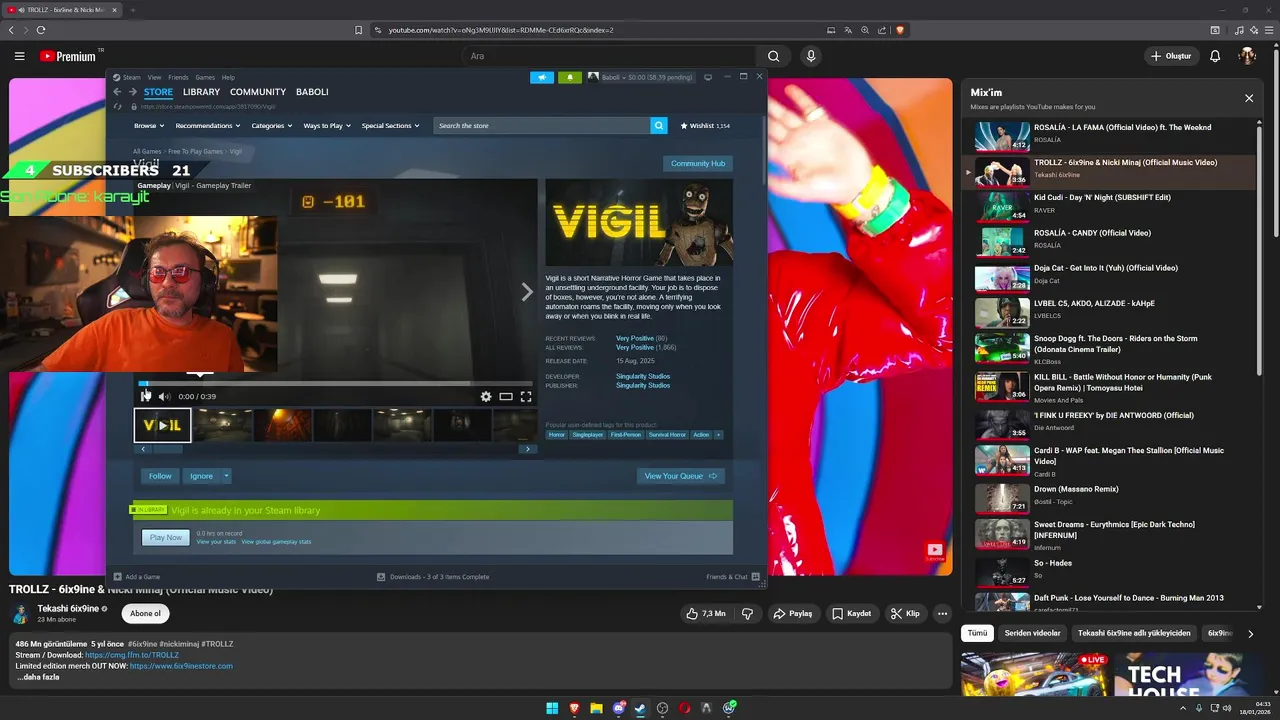The width and height of the screenshot is (1280, 720).
Task: Follow the Vigil game
Action: tap(160, 476)
